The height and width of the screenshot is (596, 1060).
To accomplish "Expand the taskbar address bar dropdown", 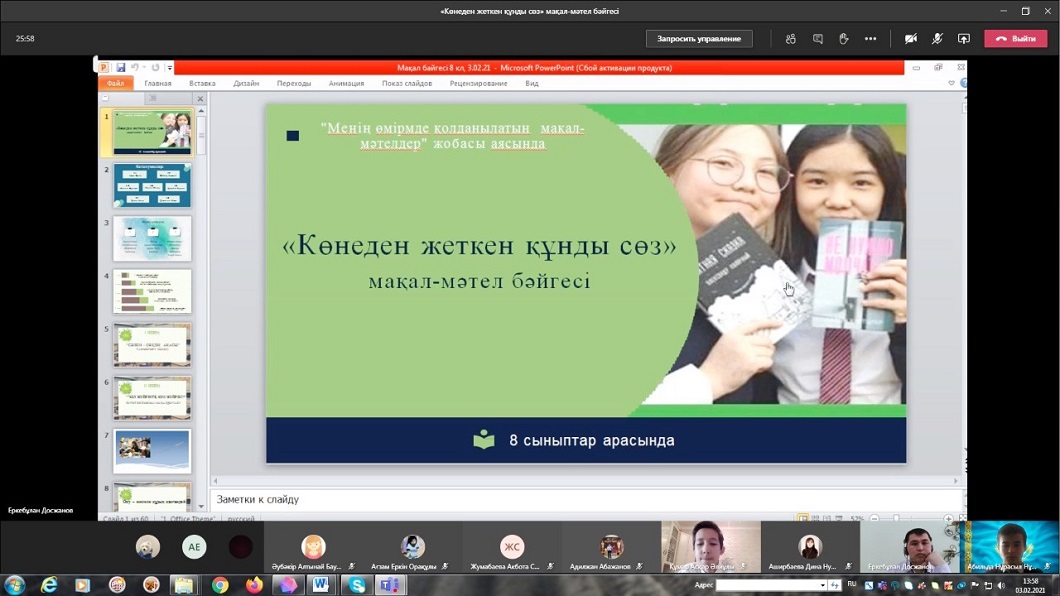I will pyautogui.click(x=822, y=585).
